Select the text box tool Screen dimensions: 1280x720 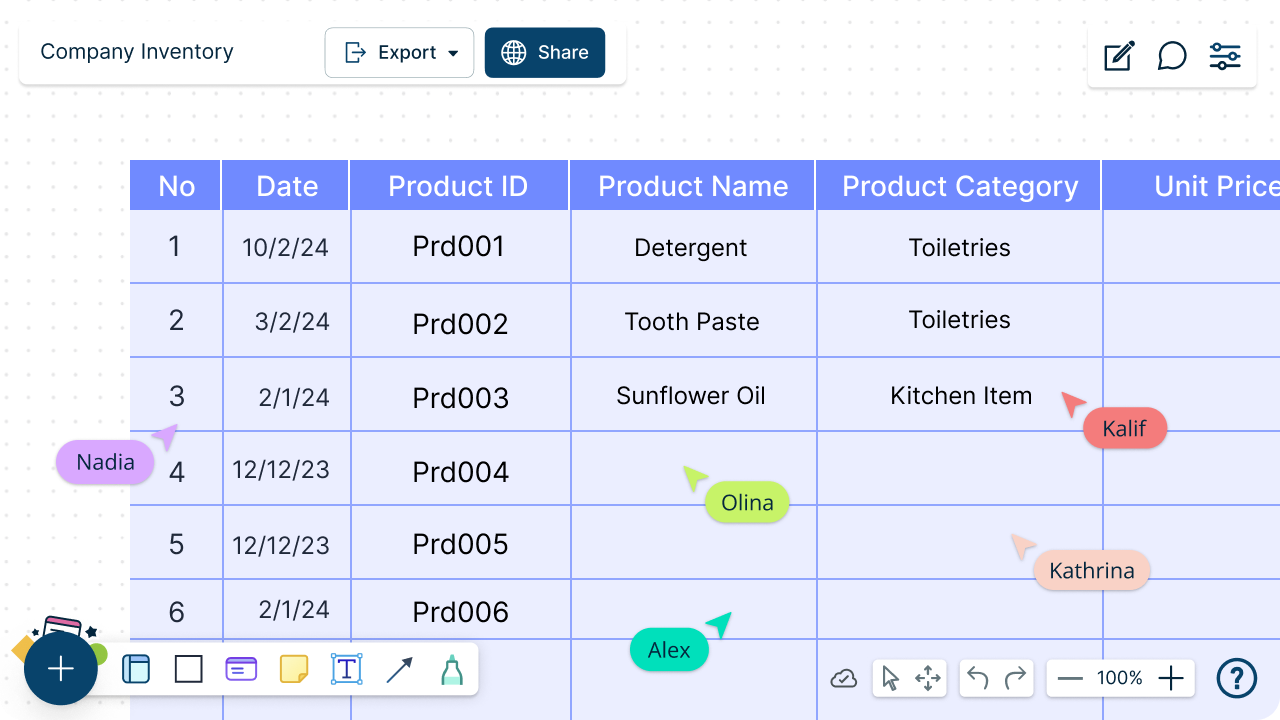point(346,669)
